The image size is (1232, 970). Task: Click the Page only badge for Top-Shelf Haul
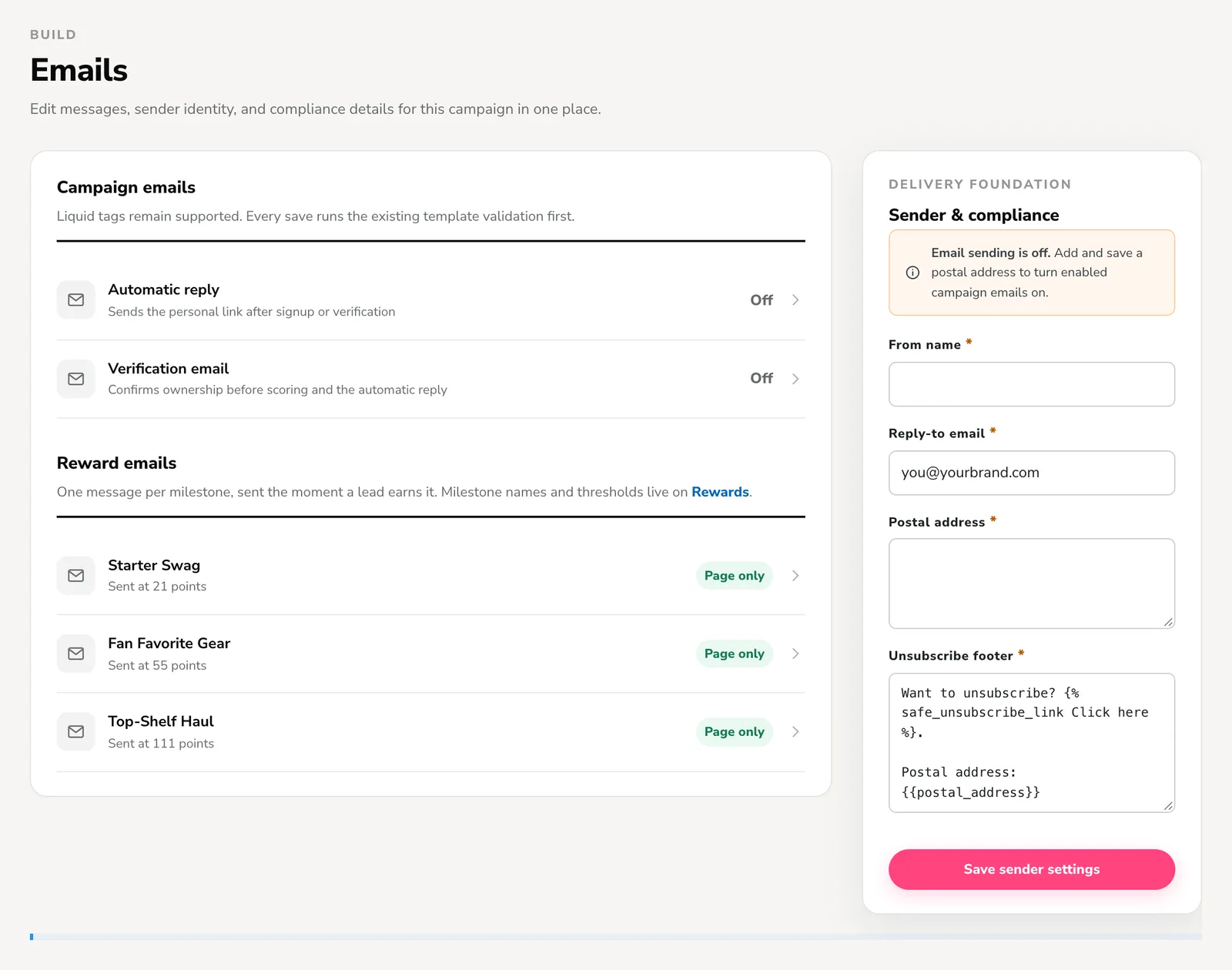click(x=735, y=732)
